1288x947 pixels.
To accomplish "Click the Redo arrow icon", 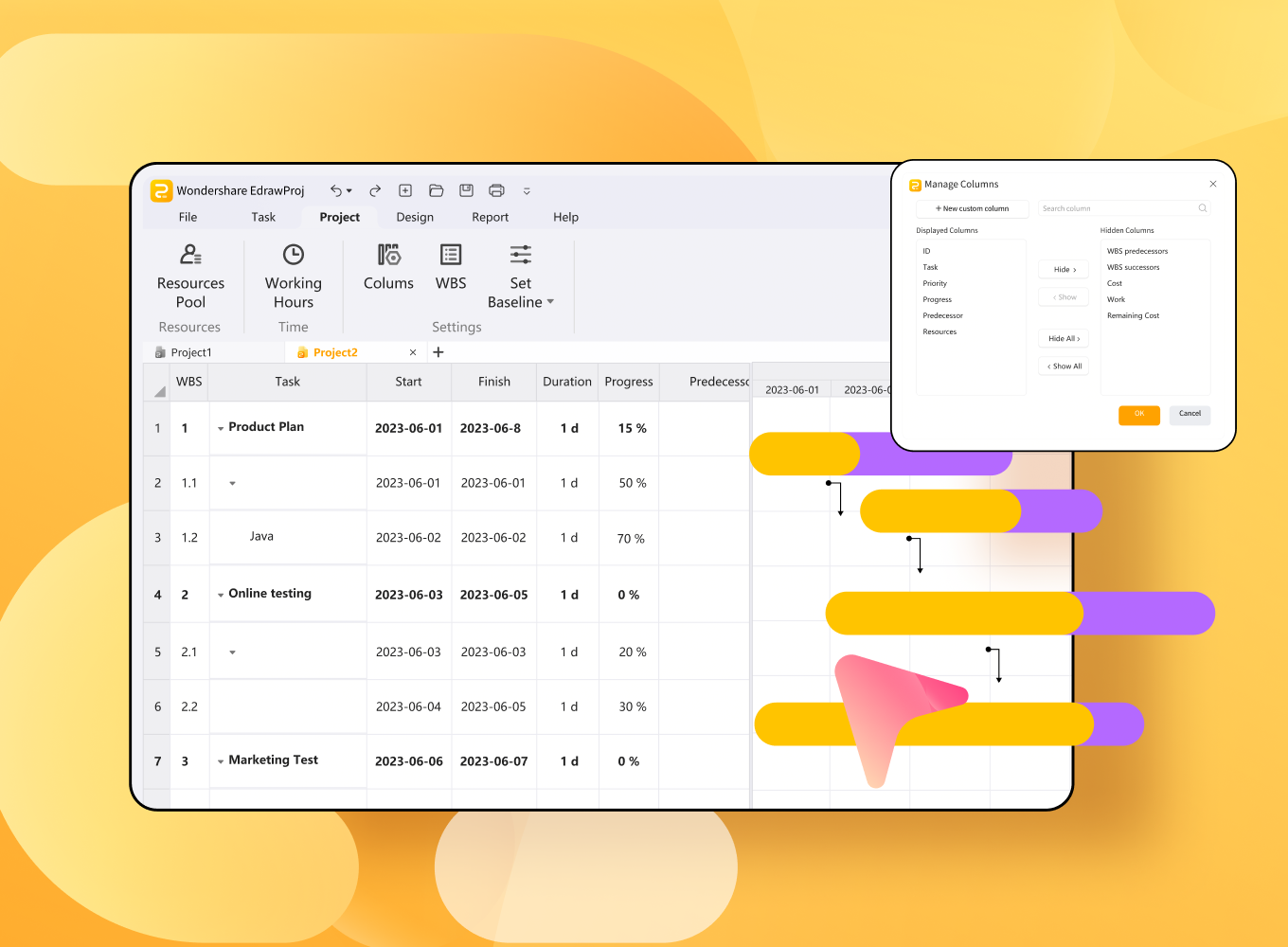I will coord(375,190).
